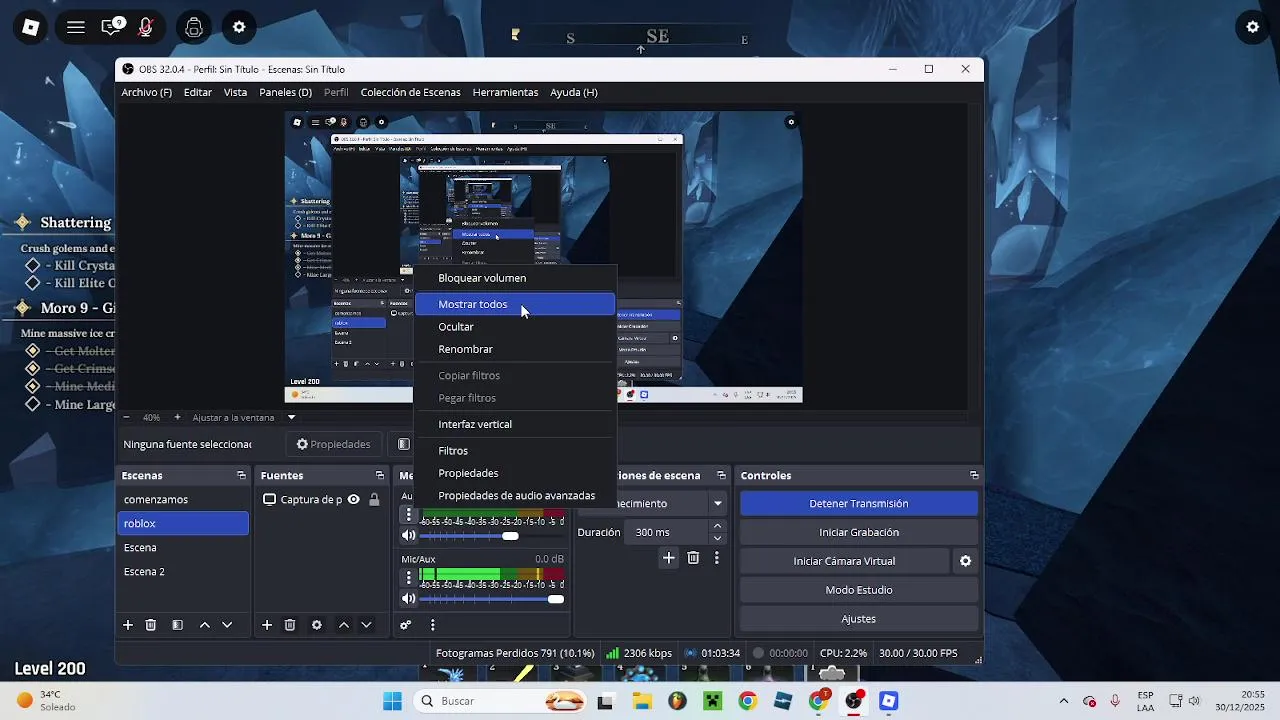The height and width of the screenshot is (720, 1280).
Task: Open virtual camera settings gear
Action: (x=965, y=561)
